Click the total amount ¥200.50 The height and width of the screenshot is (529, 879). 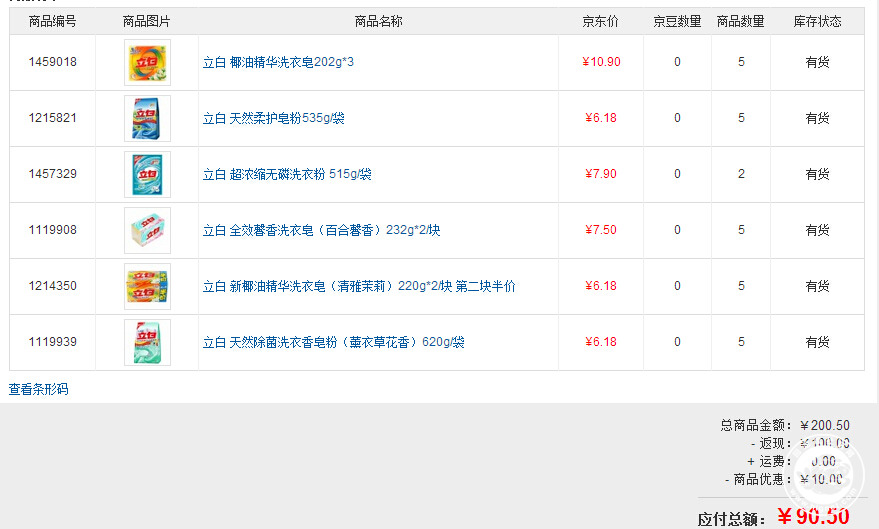(x=825, y=425)
